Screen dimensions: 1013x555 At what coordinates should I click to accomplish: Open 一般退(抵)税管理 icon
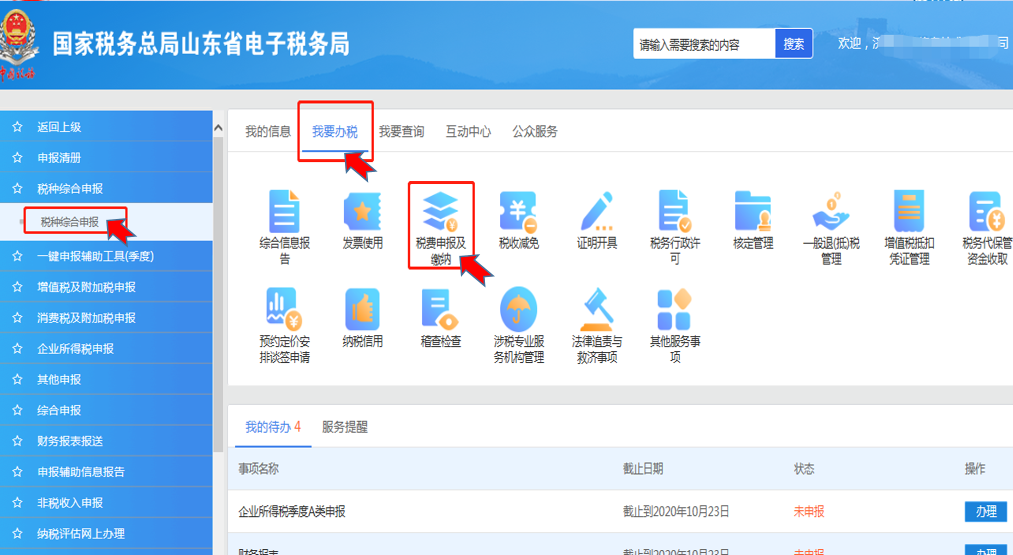pyautogui.click(x=831, y=212)
